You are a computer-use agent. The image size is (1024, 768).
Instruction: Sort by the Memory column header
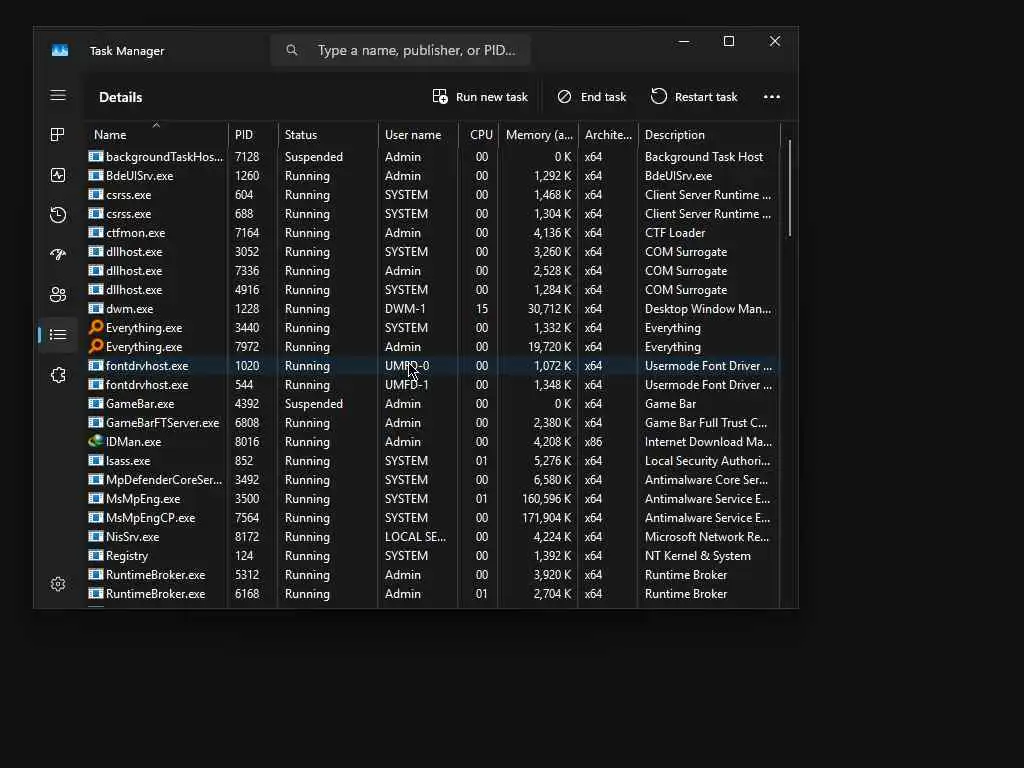(x=538, y=135)
